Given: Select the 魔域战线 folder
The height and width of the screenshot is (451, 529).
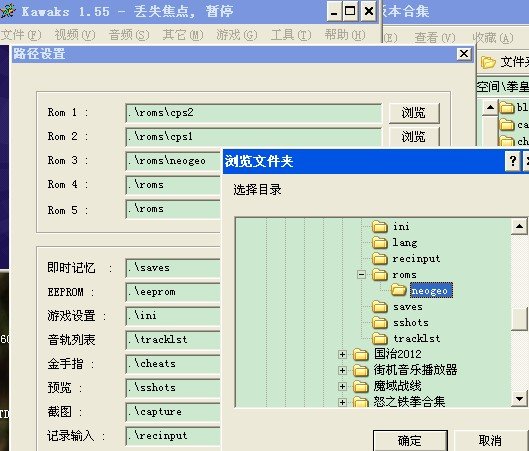Looking at the screenshot, I should click(x=398, y=386).
